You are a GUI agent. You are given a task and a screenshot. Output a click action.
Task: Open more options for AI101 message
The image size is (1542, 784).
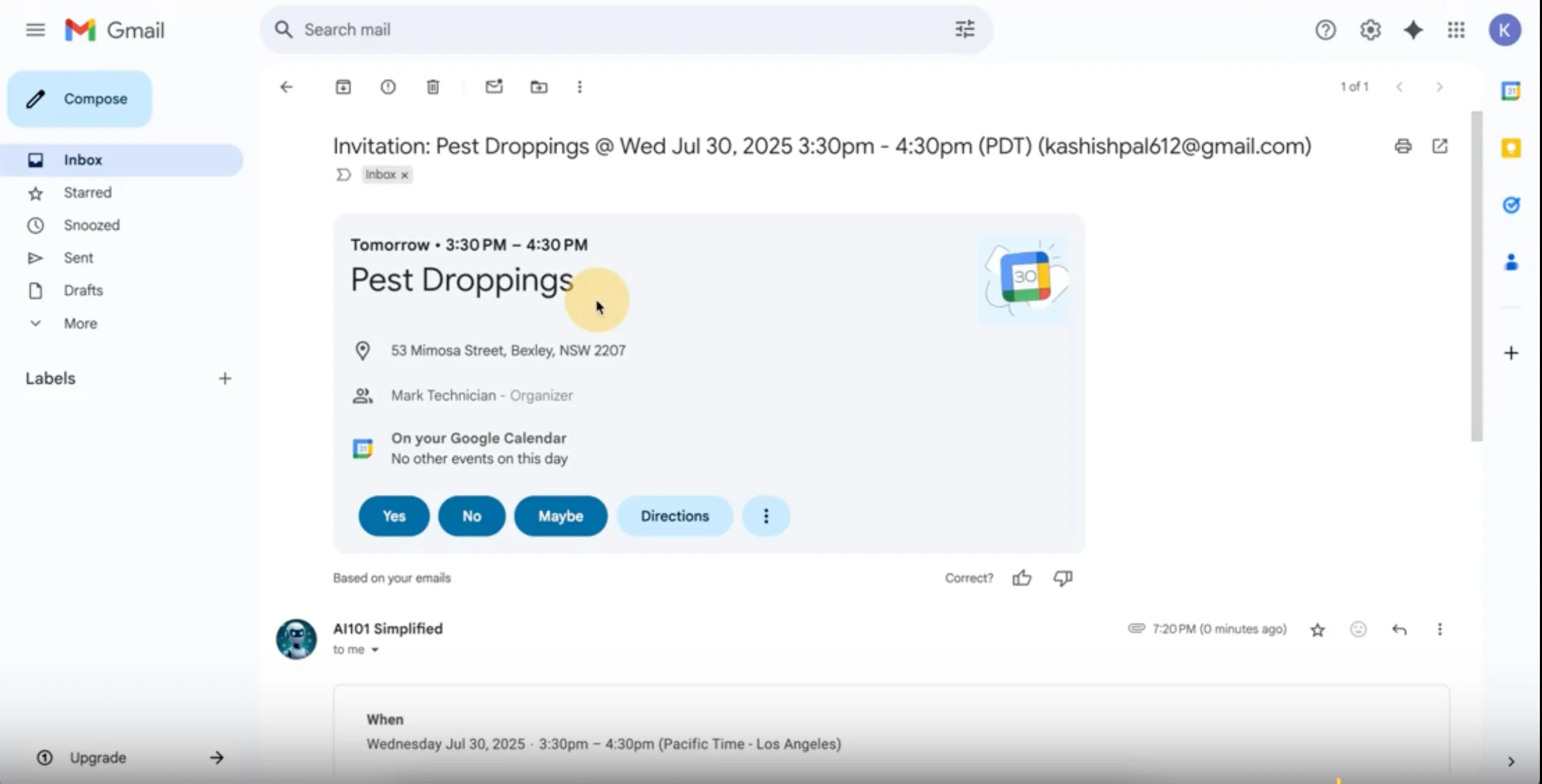tap(1440, 630)
